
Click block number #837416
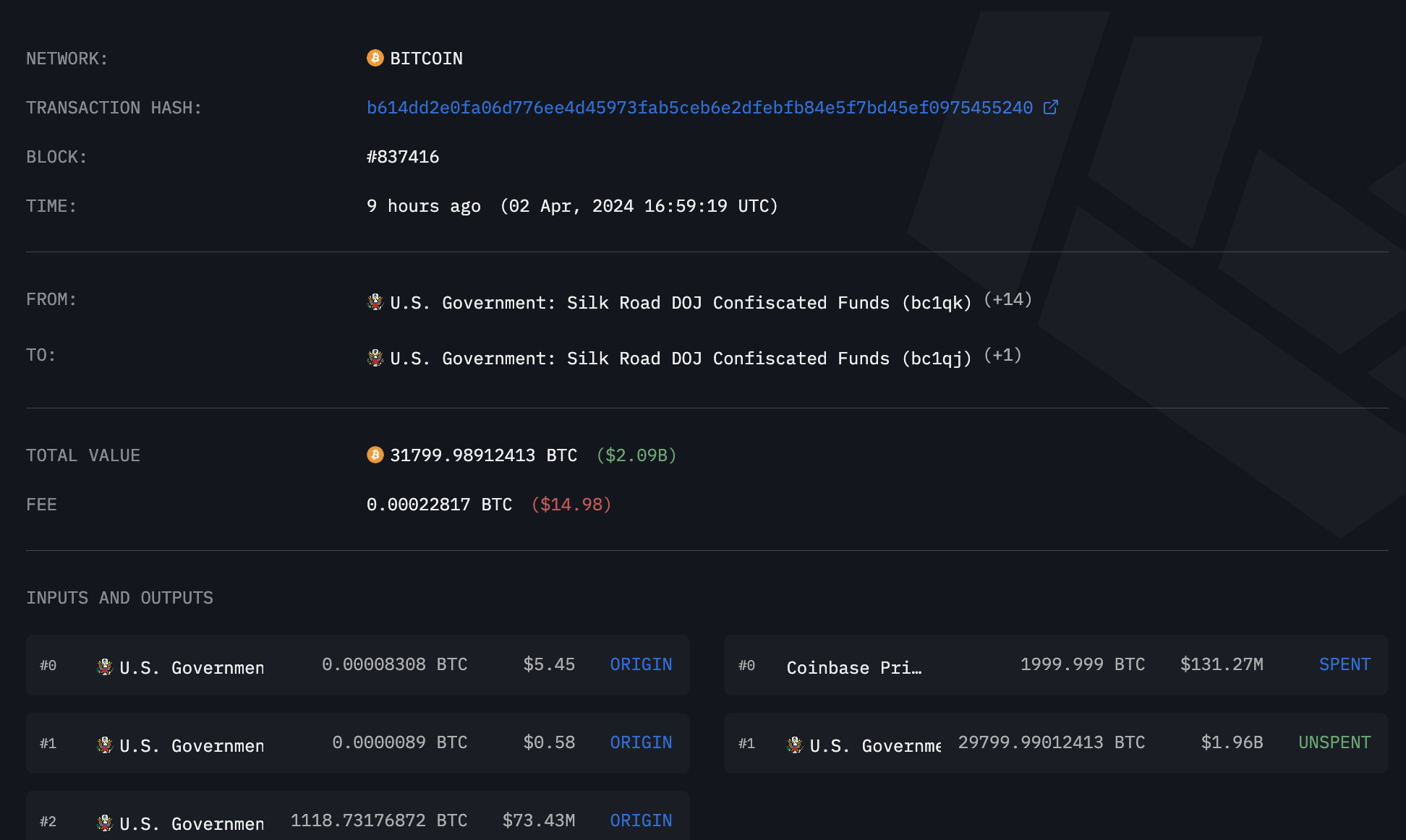coord(403,157)
